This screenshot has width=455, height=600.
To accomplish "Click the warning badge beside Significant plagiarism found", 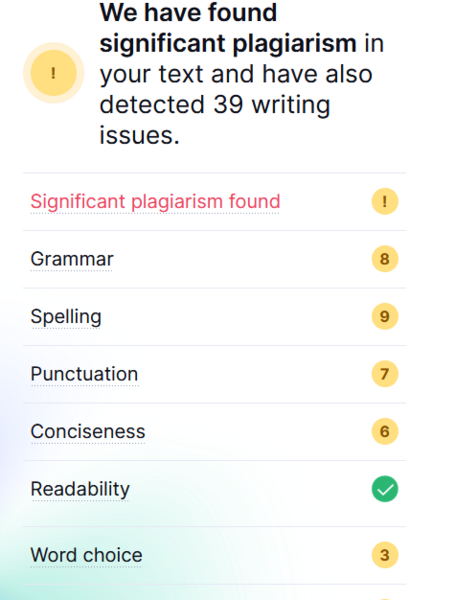I will point(385,201).
